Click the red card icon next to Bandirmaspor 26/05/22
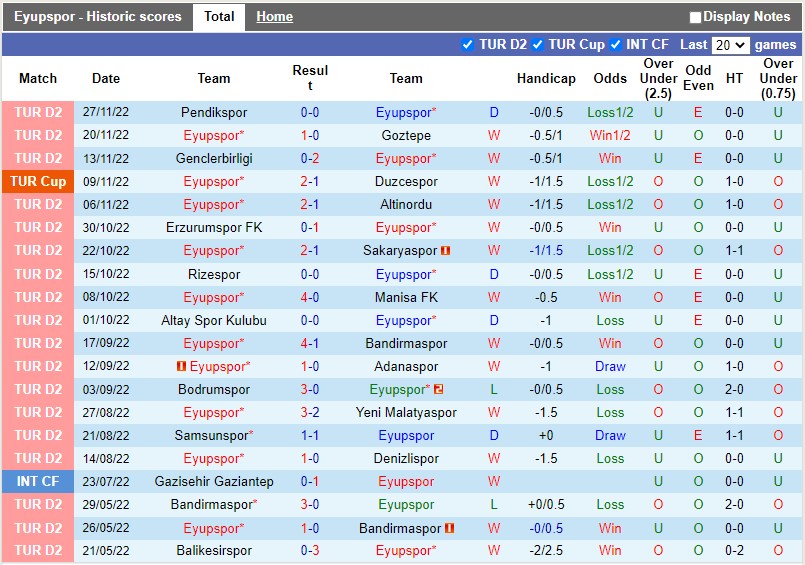 [x=450, y=528]
